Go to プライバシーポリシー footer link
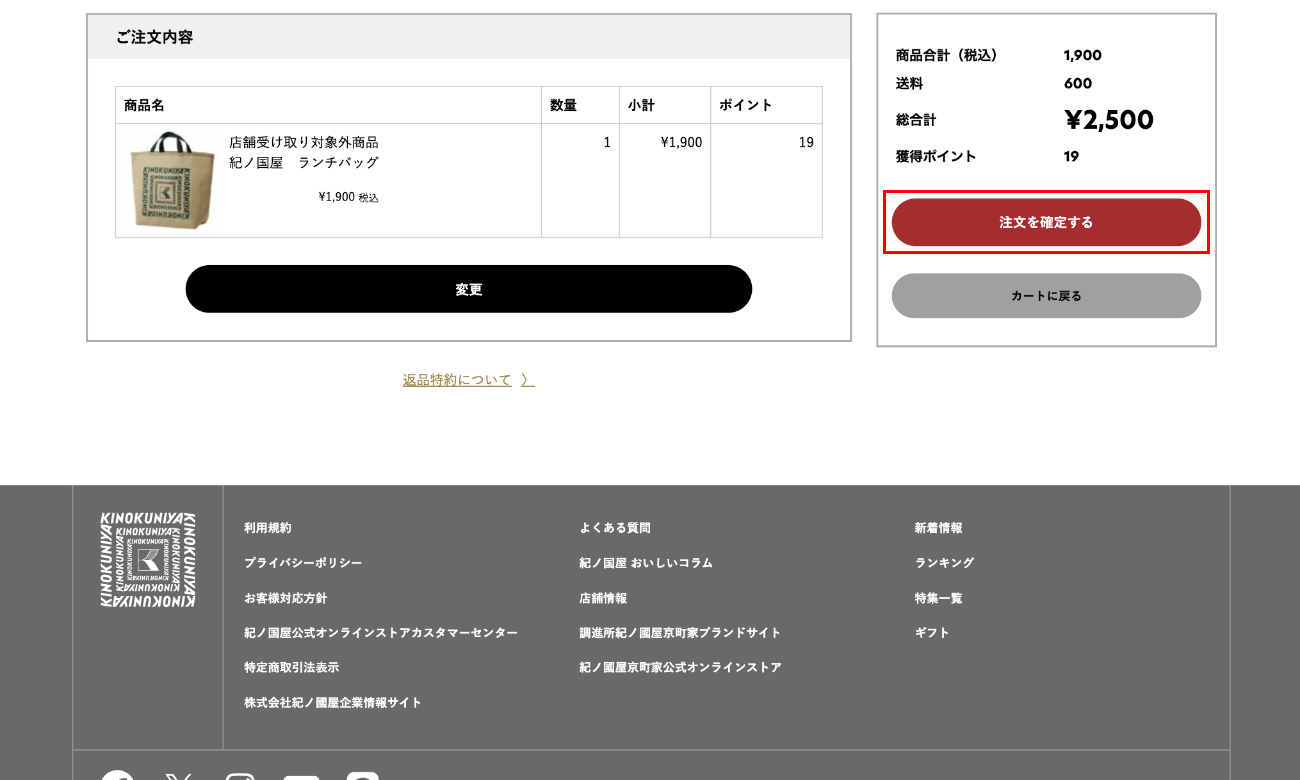Viewport: 1300px width, 780px height. tap(303, 563)
